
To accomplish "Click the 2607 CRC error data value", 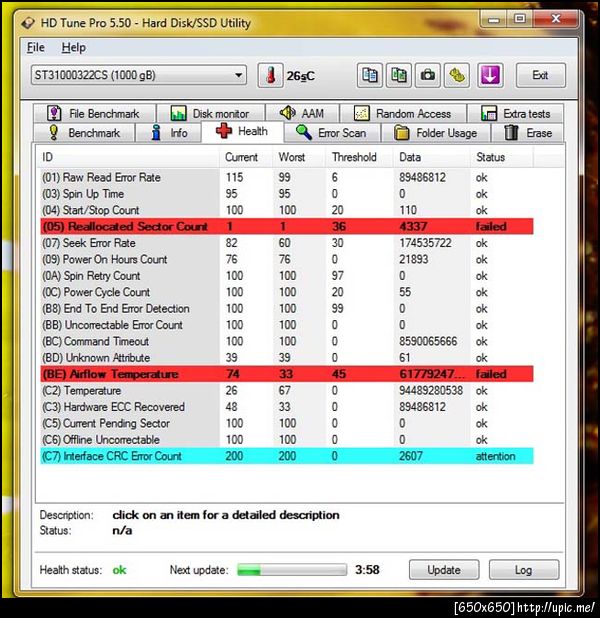I will (x=410, y=456).
